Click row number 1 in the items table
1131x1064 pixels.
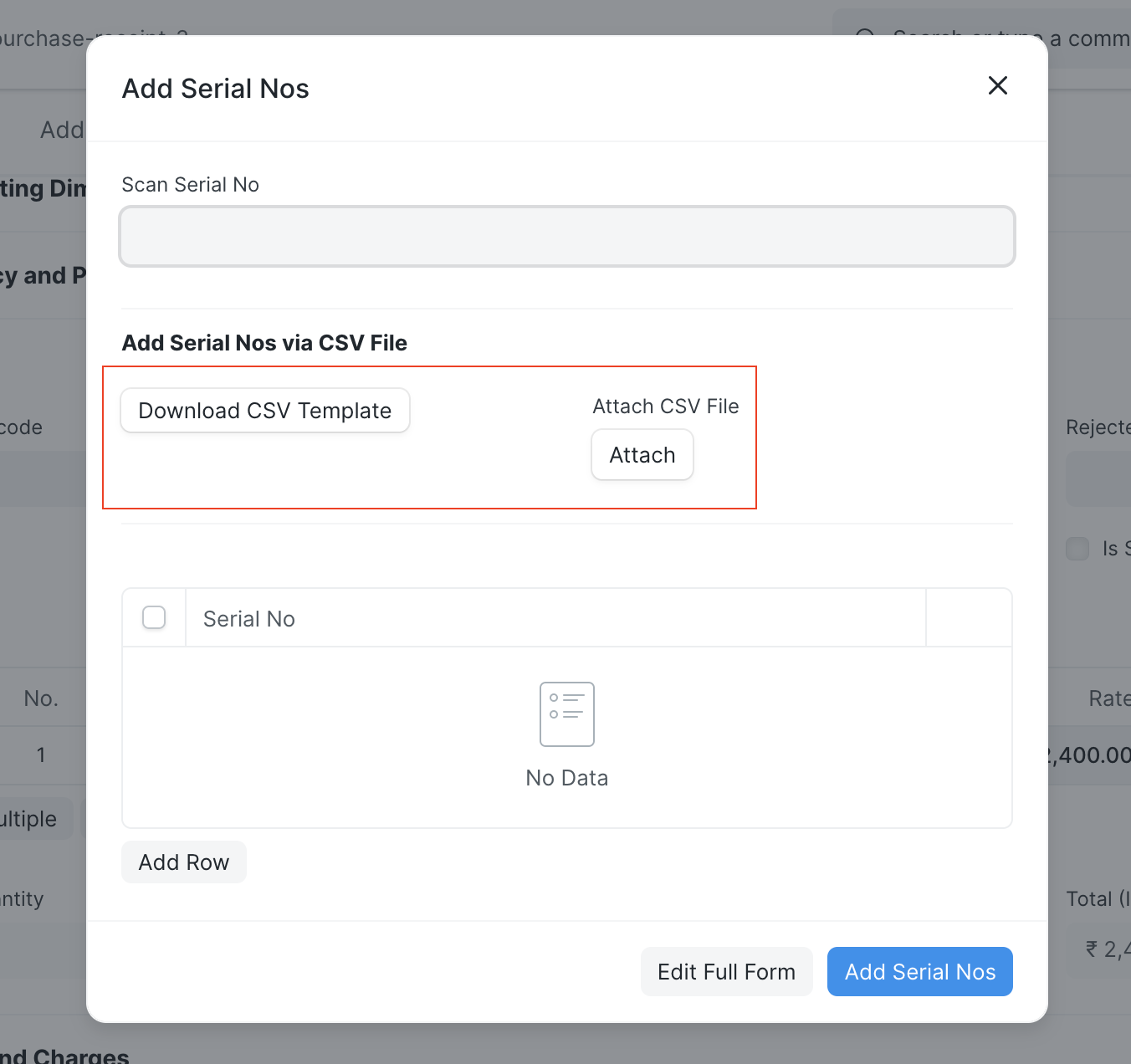click(x=40, y=755)
